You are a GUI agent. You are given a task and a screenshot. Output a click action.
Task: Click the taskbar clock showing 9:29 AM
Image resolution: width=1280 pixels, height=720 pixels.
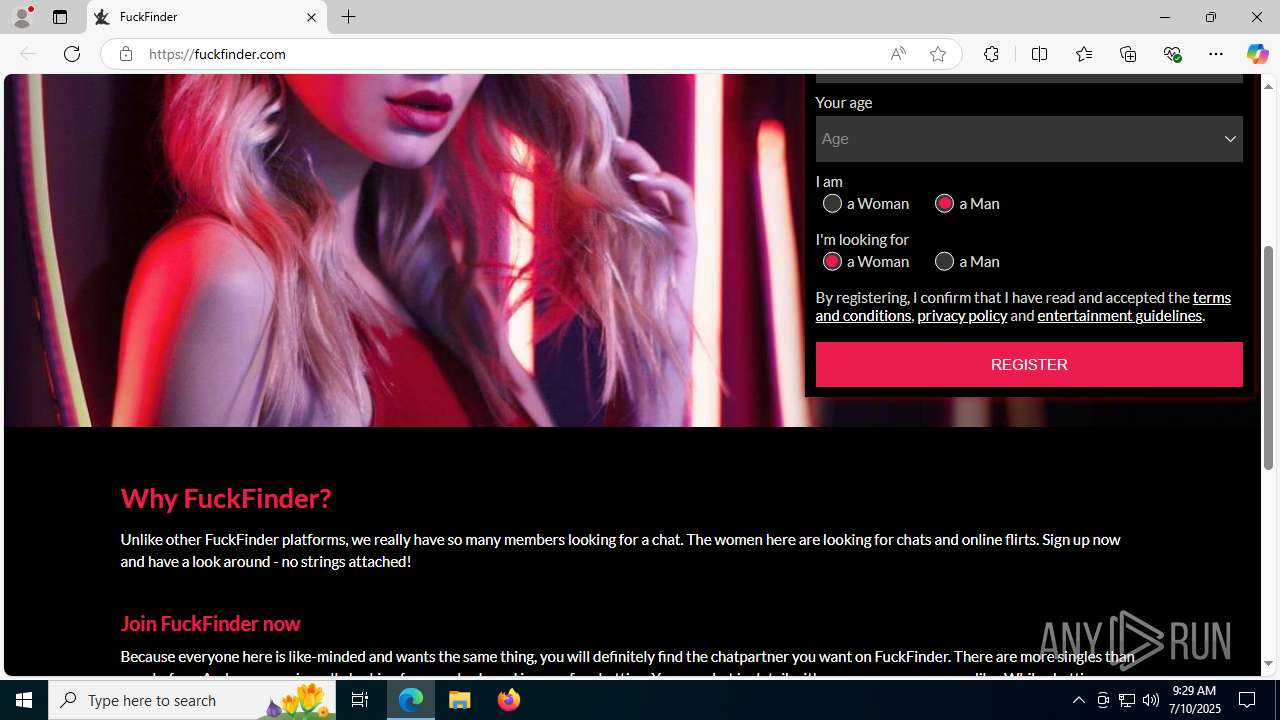1195,700
